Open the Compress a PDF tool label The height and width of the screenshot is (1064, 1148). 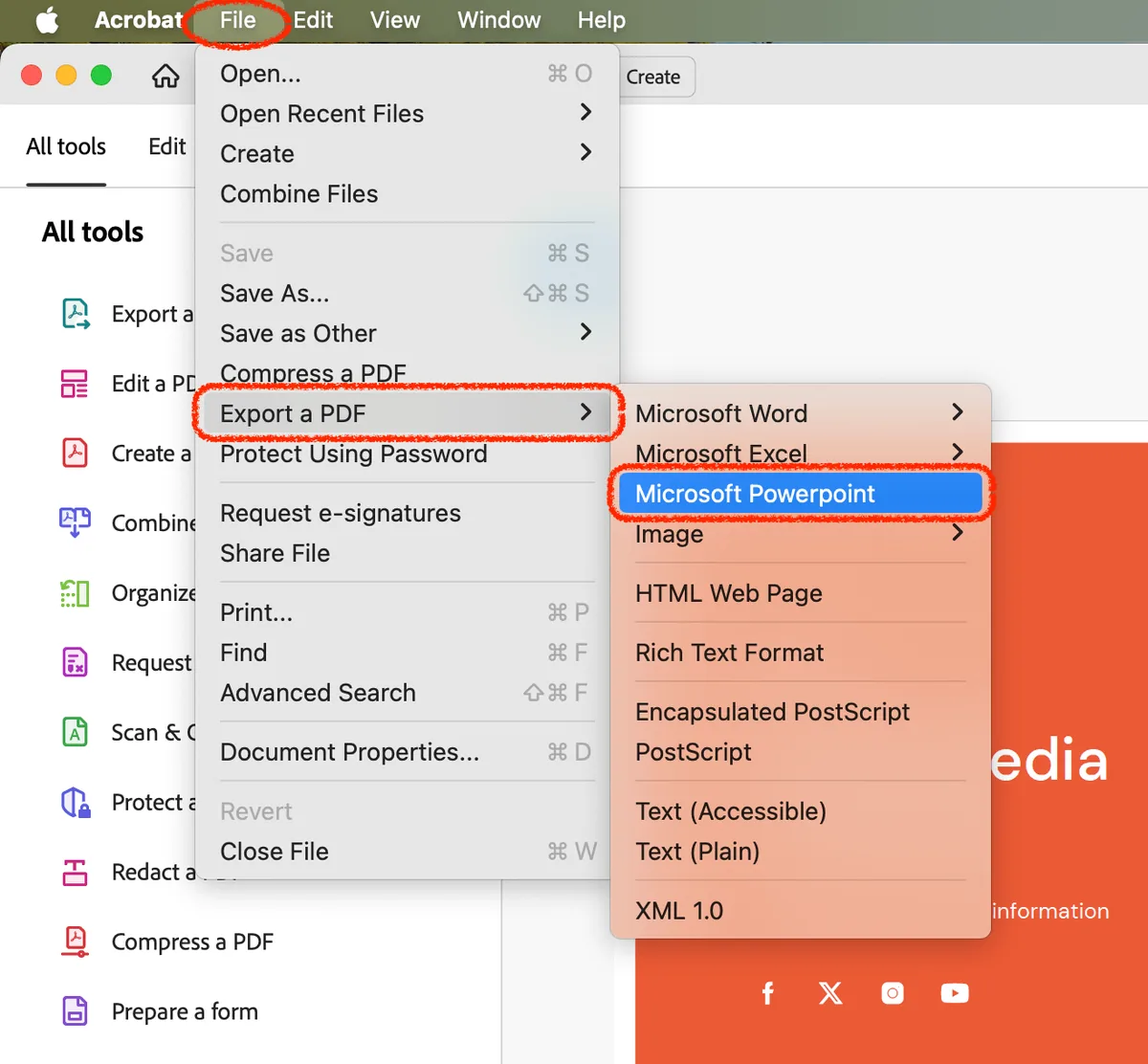click(x=192, y=942)
